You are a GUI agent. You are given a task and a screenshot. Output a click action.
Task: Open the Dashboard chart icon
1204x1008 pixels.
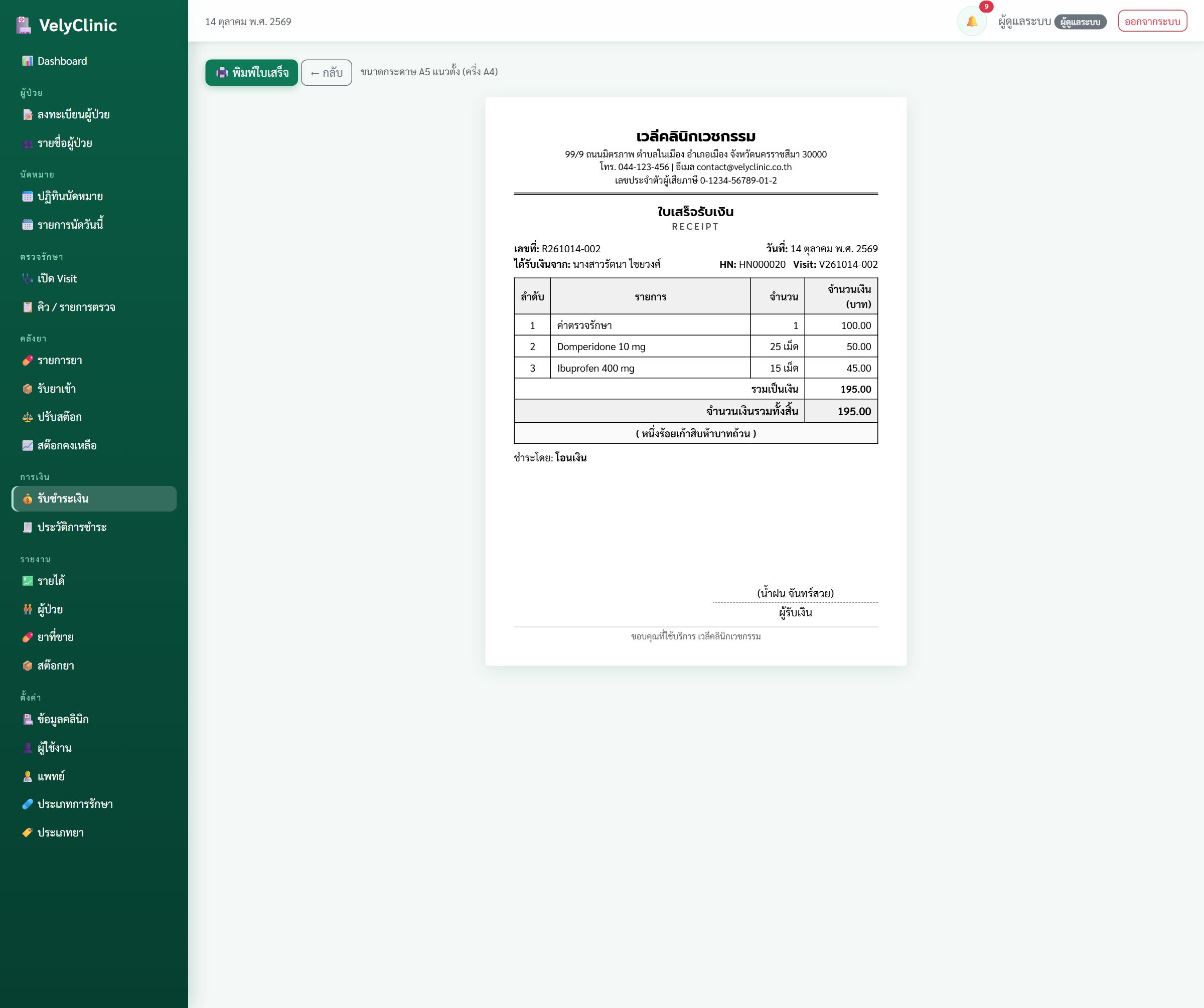(x=28, y=61)
